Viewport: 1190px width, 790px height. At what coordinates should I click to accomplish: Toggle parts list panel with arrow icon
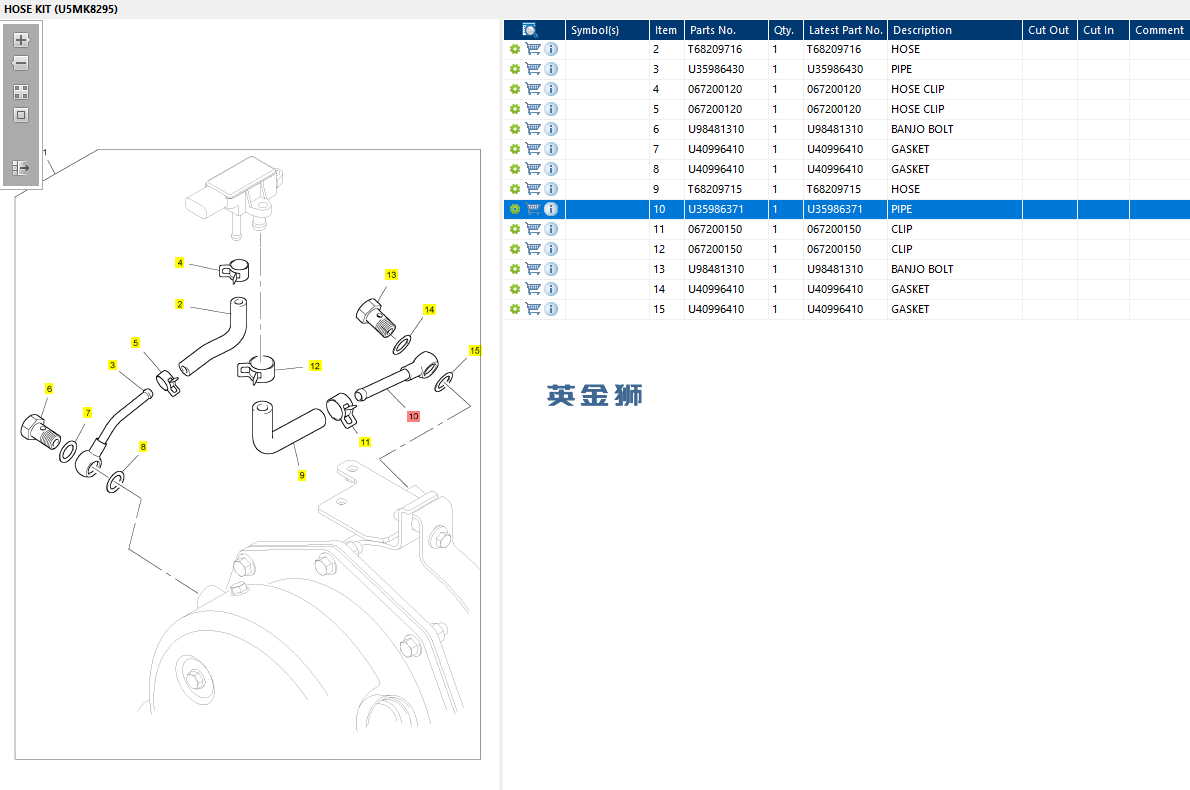[x=21, y=168]
